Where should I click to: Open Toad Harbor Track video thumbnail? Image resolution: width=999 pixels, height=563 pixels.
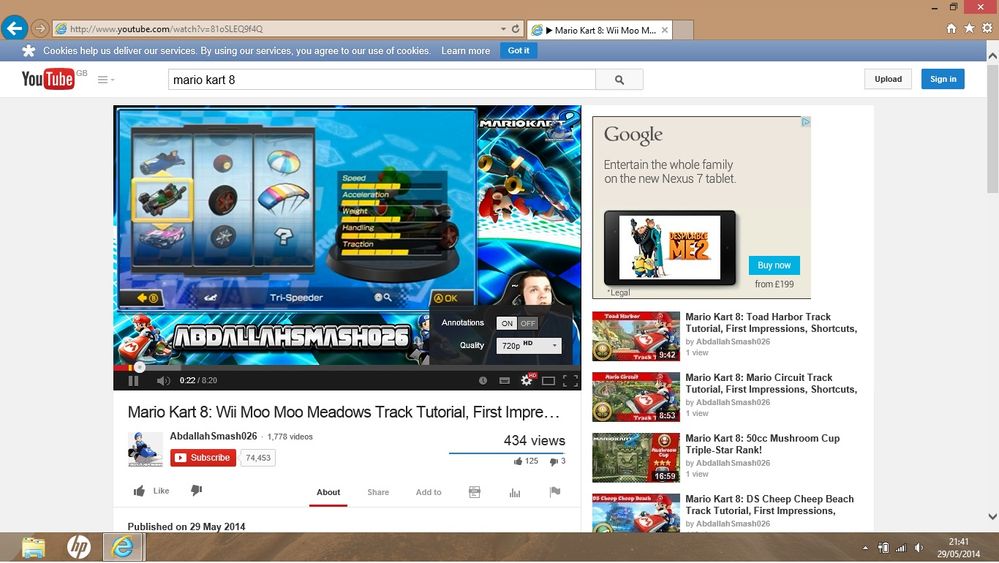pos(636,336)
